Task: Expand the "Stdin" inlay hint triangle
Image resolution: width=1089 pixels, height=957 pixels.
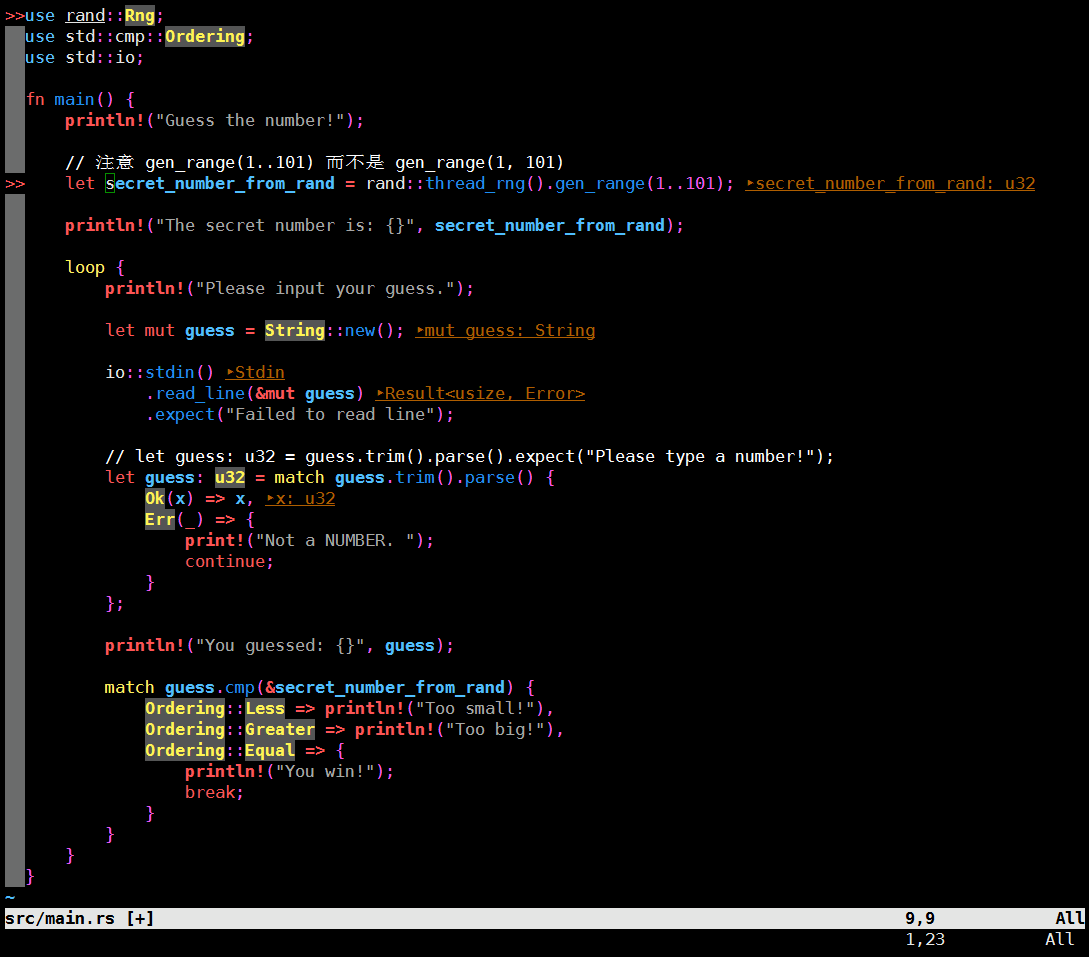Action: 230,372
